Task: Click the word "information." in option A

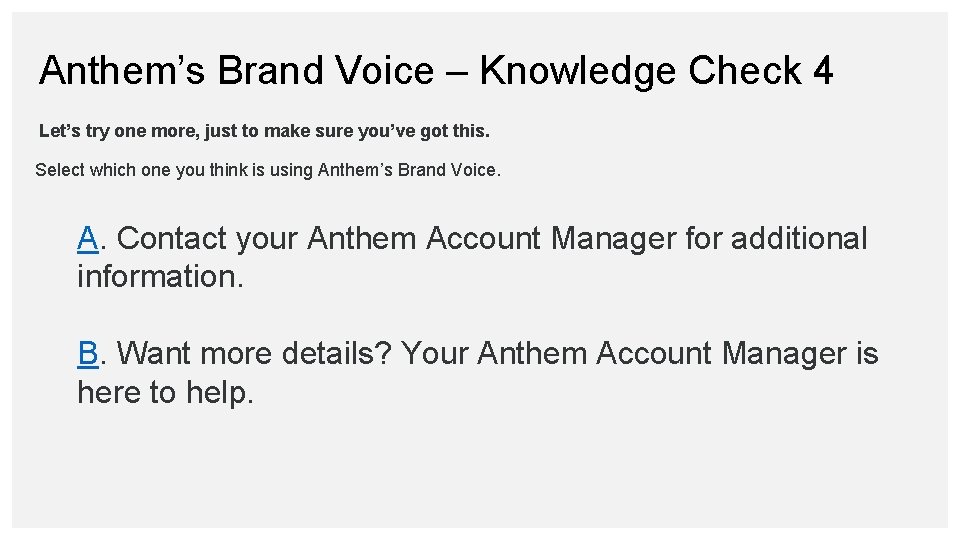Action: point(160,277)
